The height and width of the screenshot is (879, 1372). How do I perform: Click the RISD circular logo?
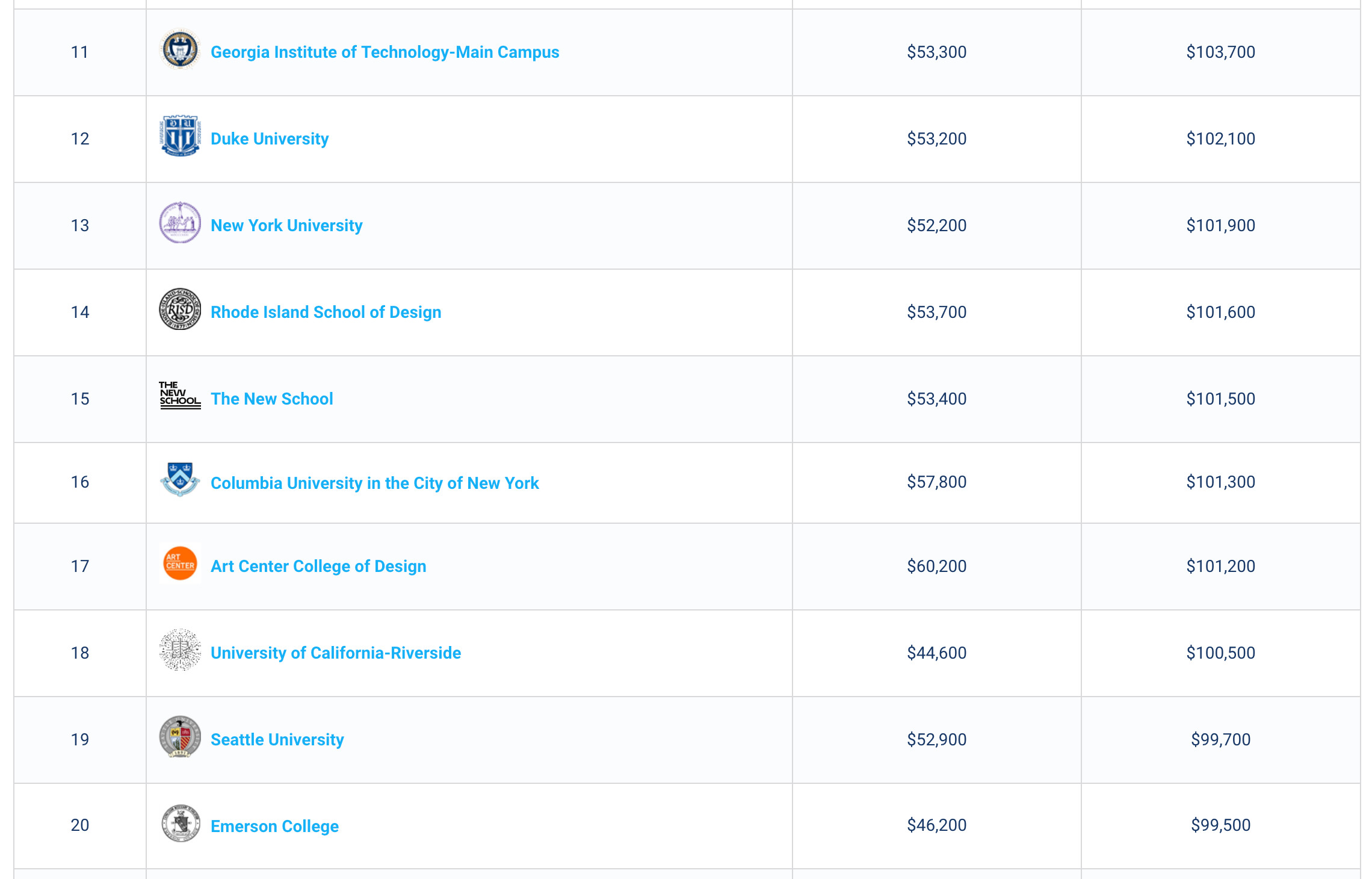pyautogui.click(x=180, y=309)
